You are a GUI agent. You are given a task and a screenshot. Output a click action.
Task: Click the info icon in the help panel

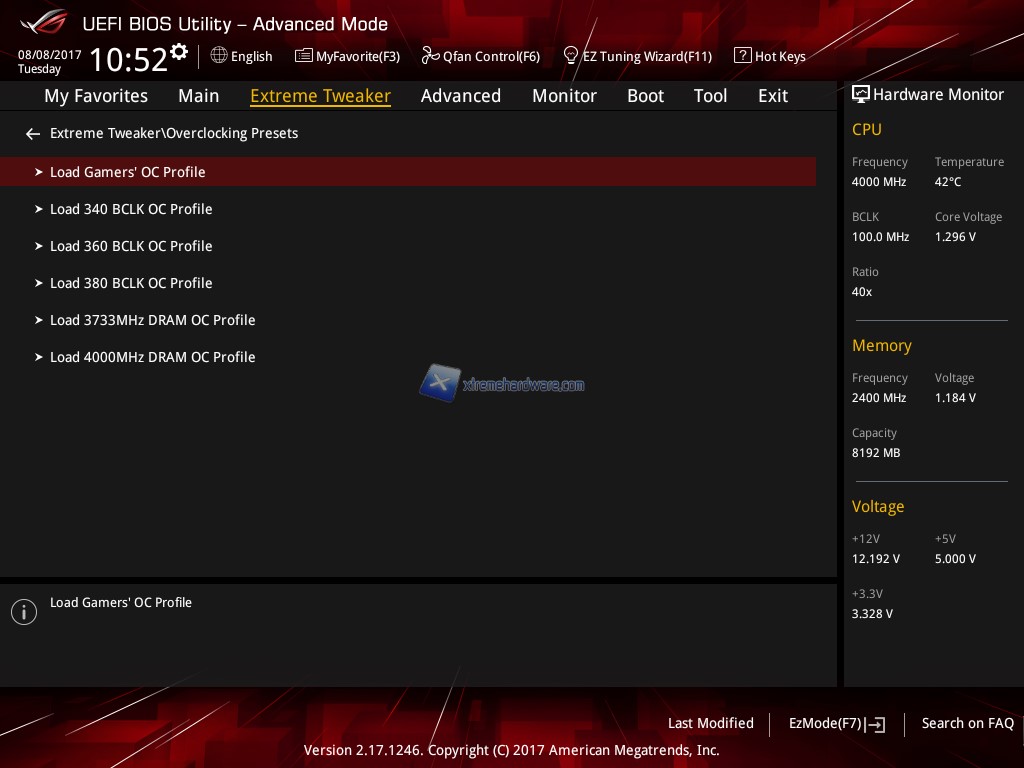(24, 612)
